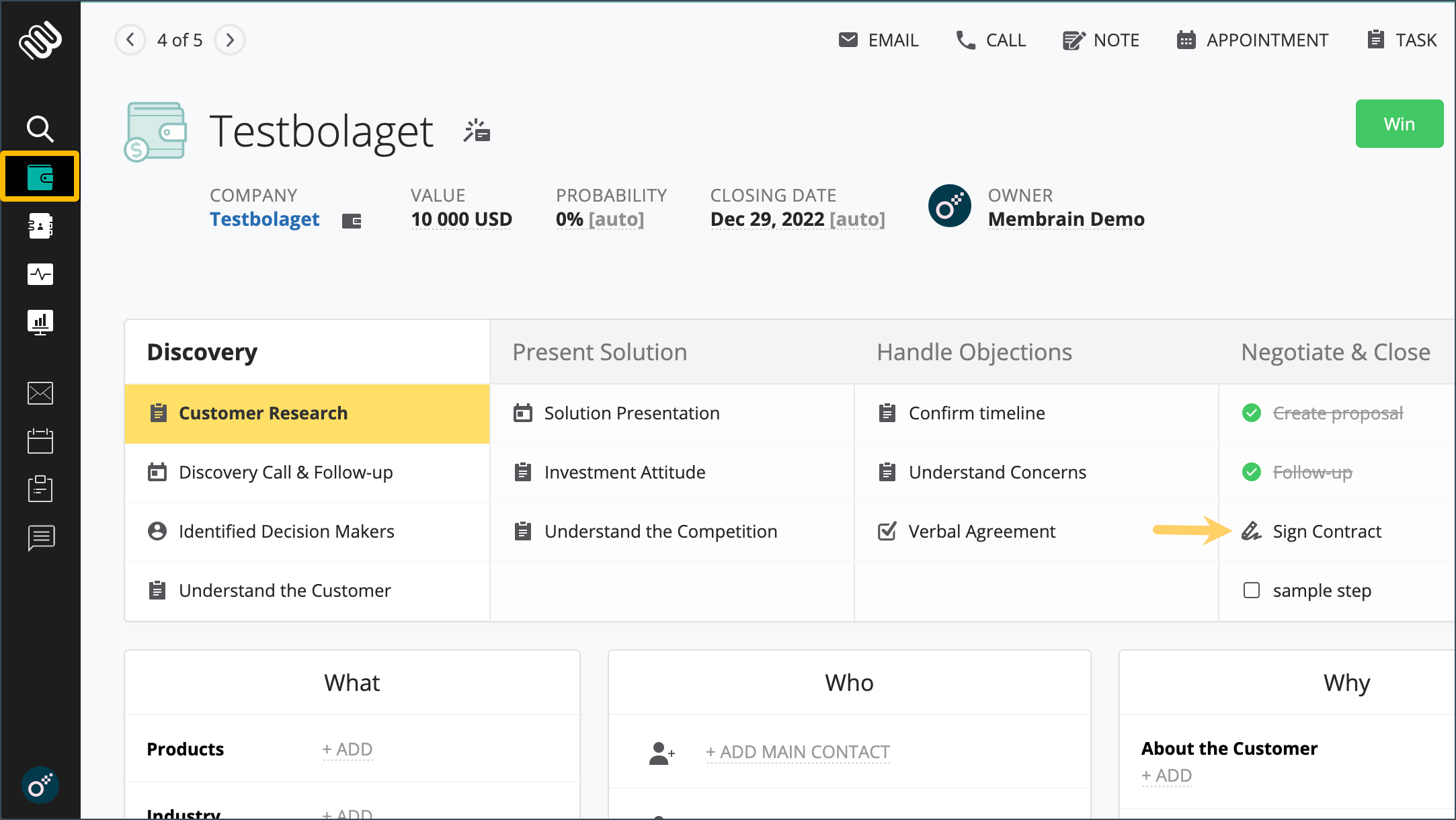Viewport: 1456px width, 820px height.
Task: Open the Understand Concerns step
Action: tap(1037, 473)
